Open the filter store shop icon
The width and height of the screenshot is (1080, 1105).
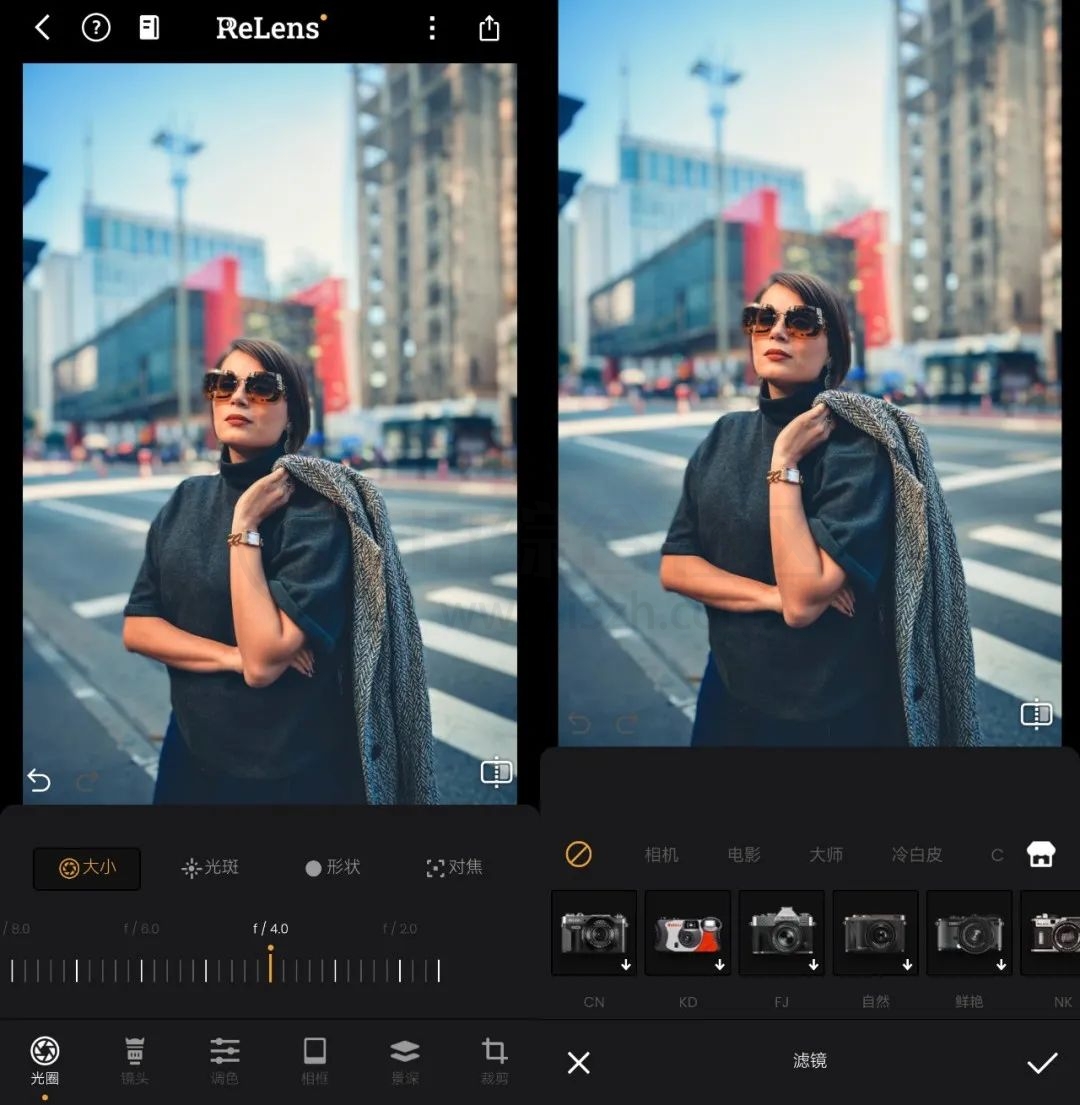pos(1041,854)
